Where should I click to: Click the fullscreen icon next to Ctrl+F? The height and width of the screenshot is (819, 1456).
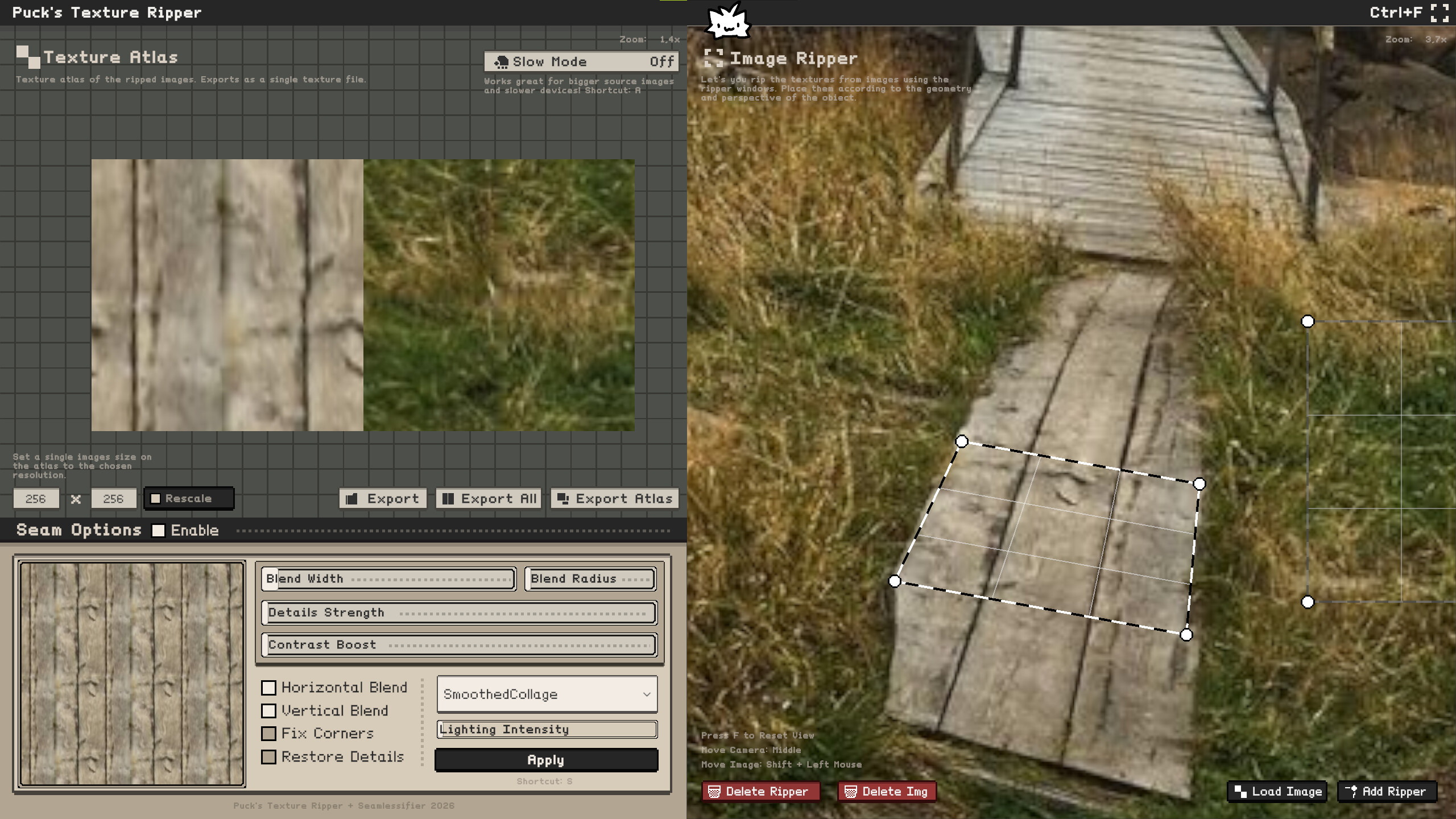[1440, 13]
